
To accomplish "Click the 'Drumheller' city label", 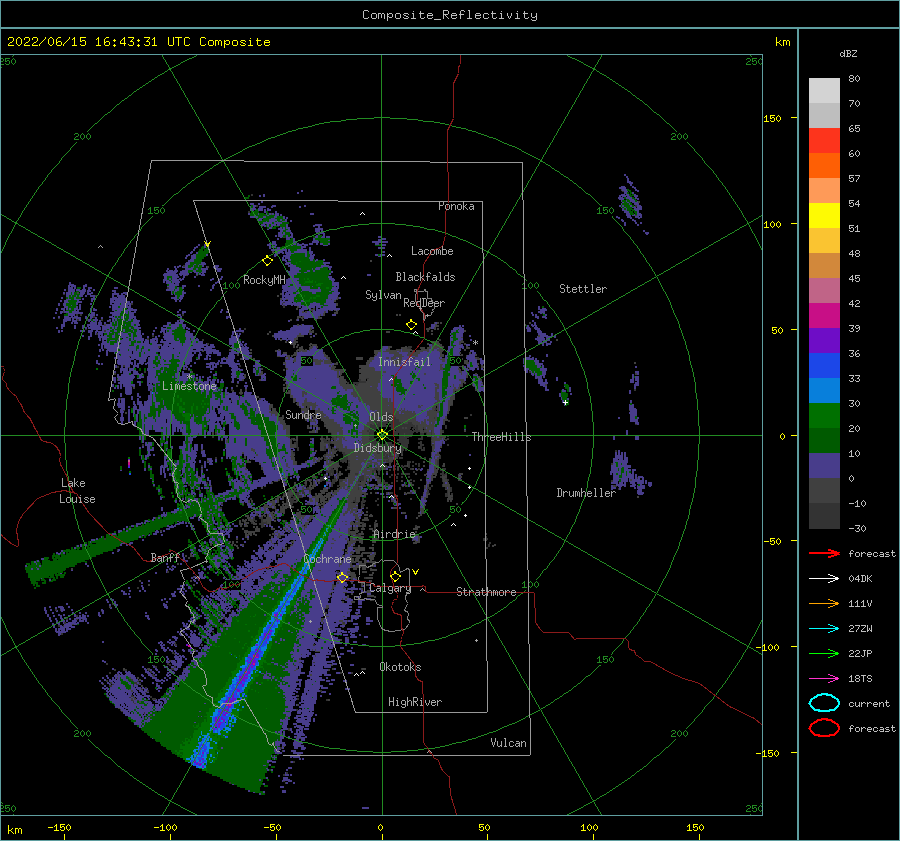I will [x=586, y=493].
